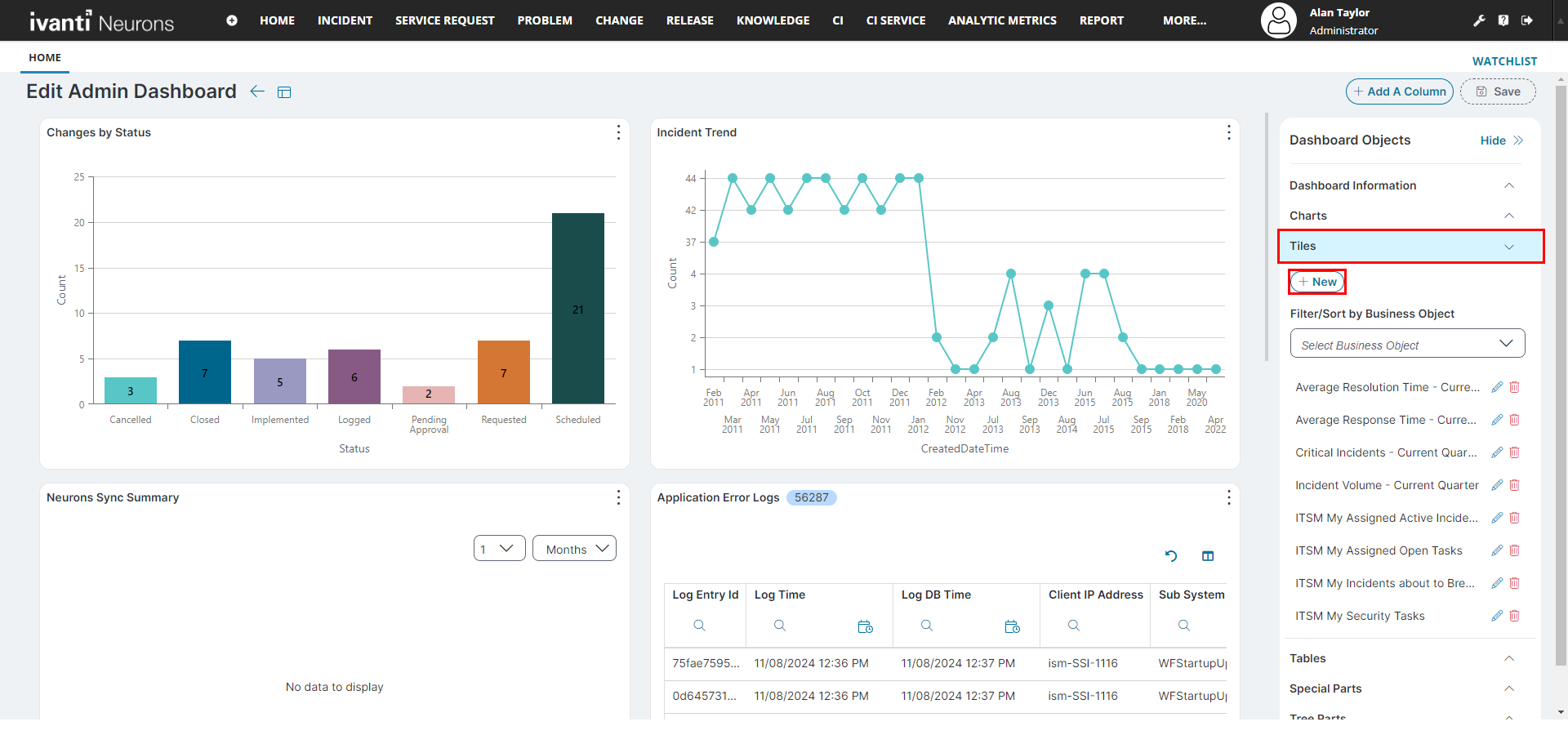Click refresh icon in Application Error Logs
1568x744 pixels.
pos(1171,556)
